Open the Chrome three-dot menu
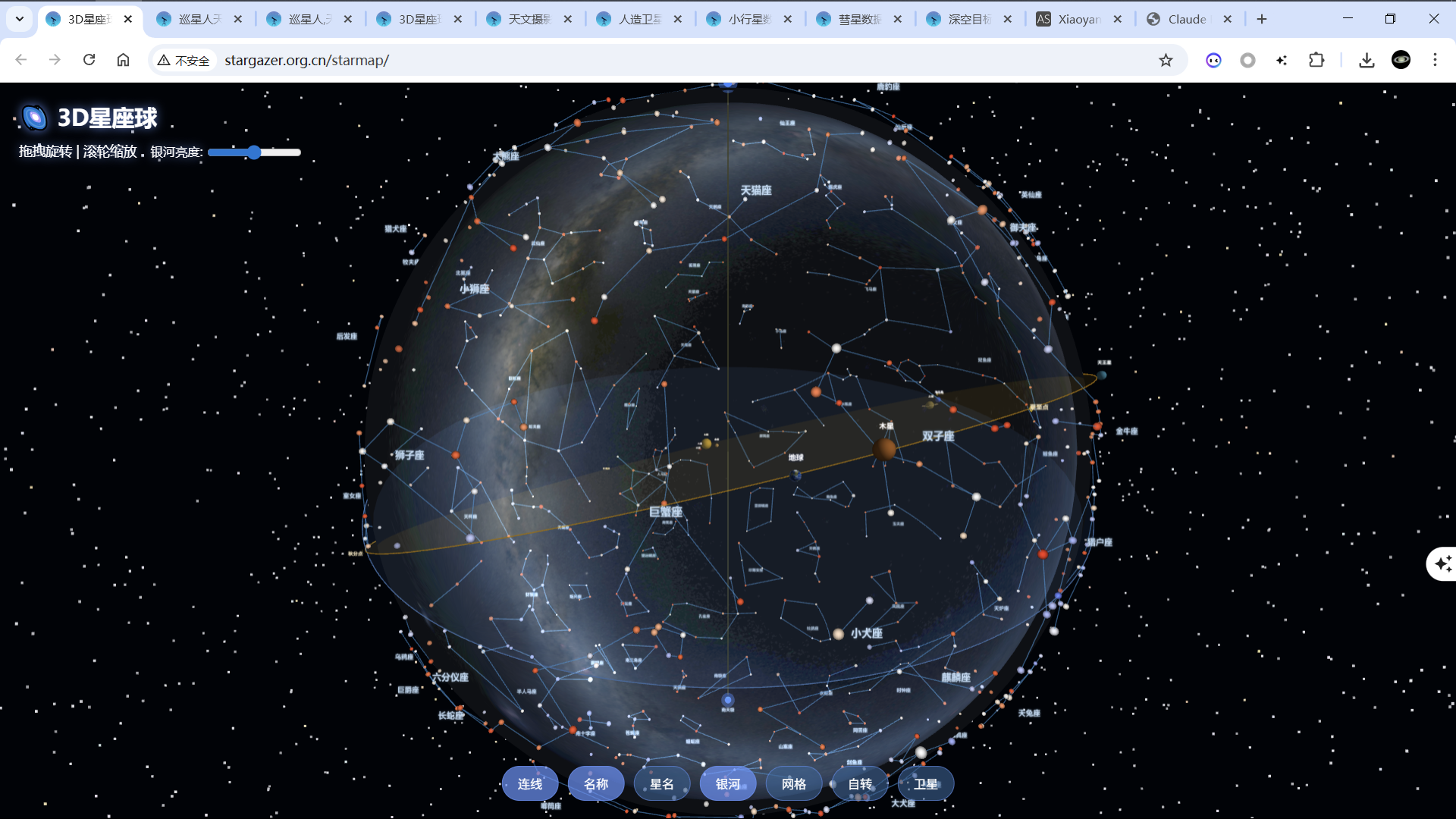 click(1435, 60)
